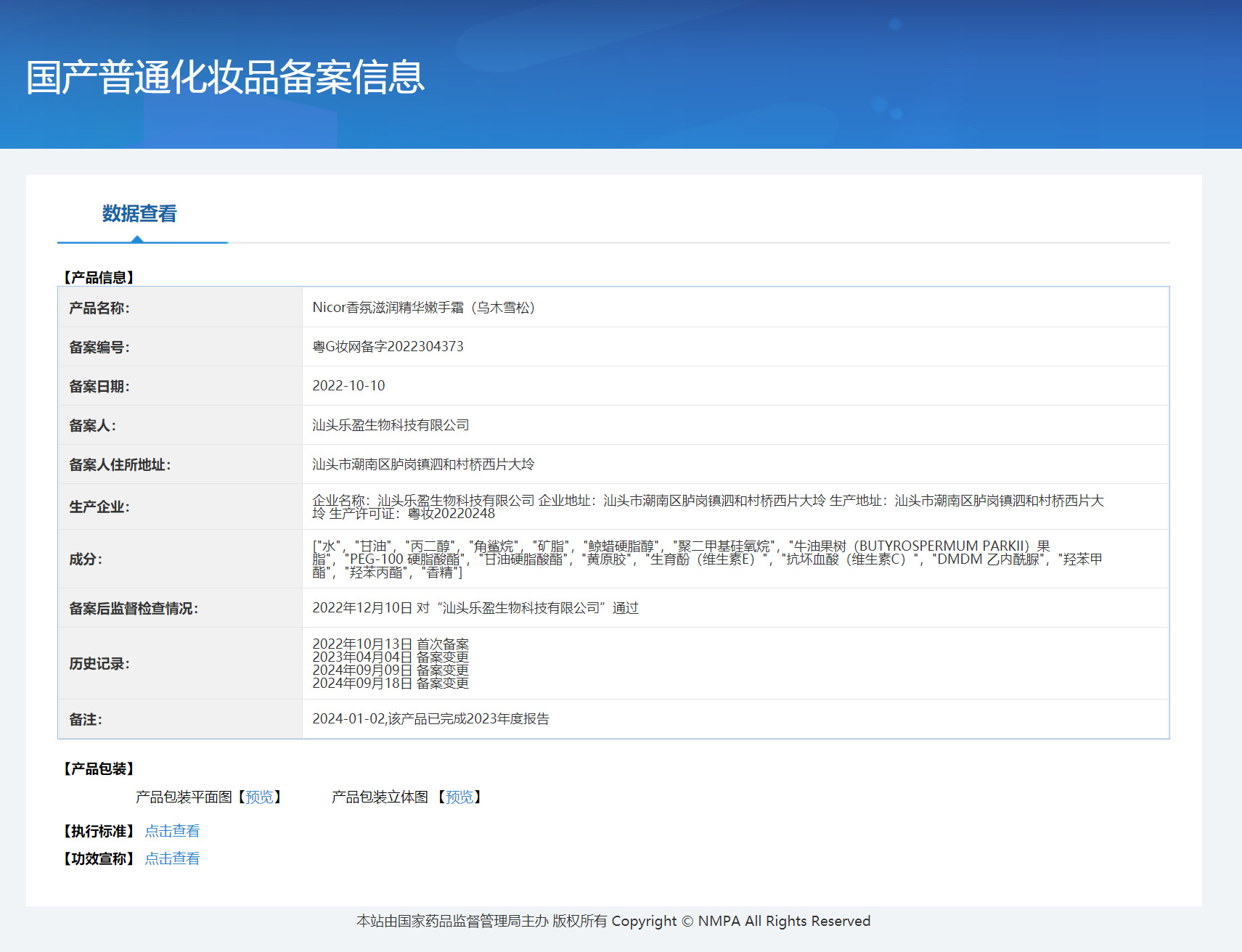
Task: Click the 历史记录 label
Action: (99, 663)
